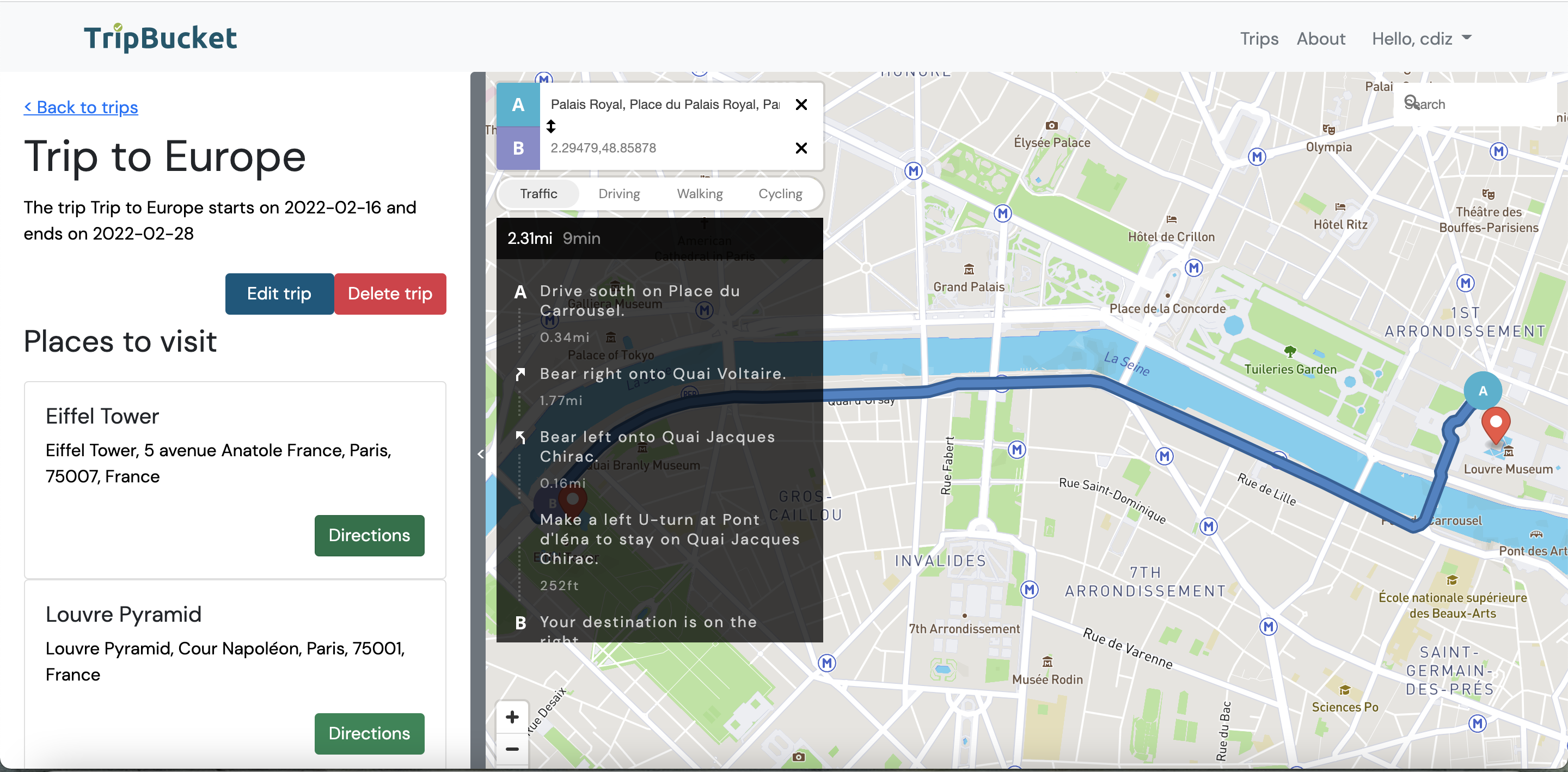This screenshot has height=772, width=1568.
Task: Click the Place de la Concorde label
Action: click(1167, 309)
